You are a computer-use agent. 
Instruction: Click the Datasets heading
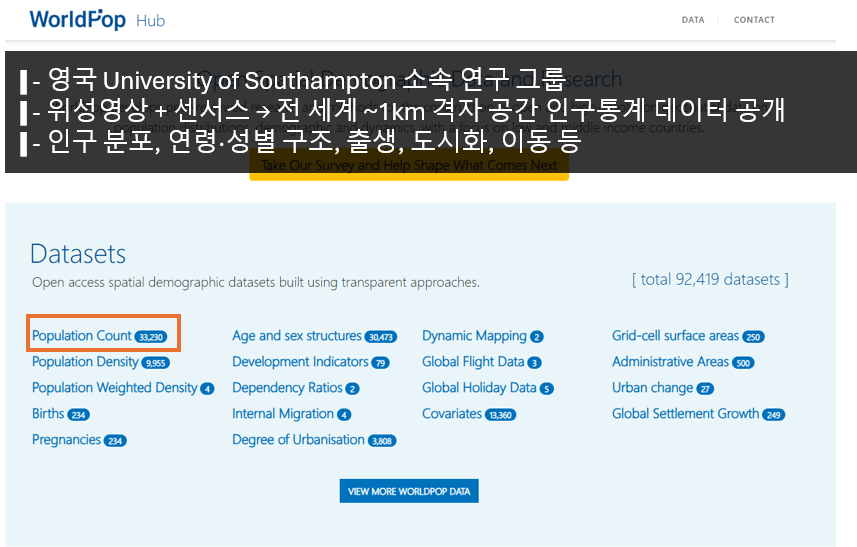pos(78,254)
